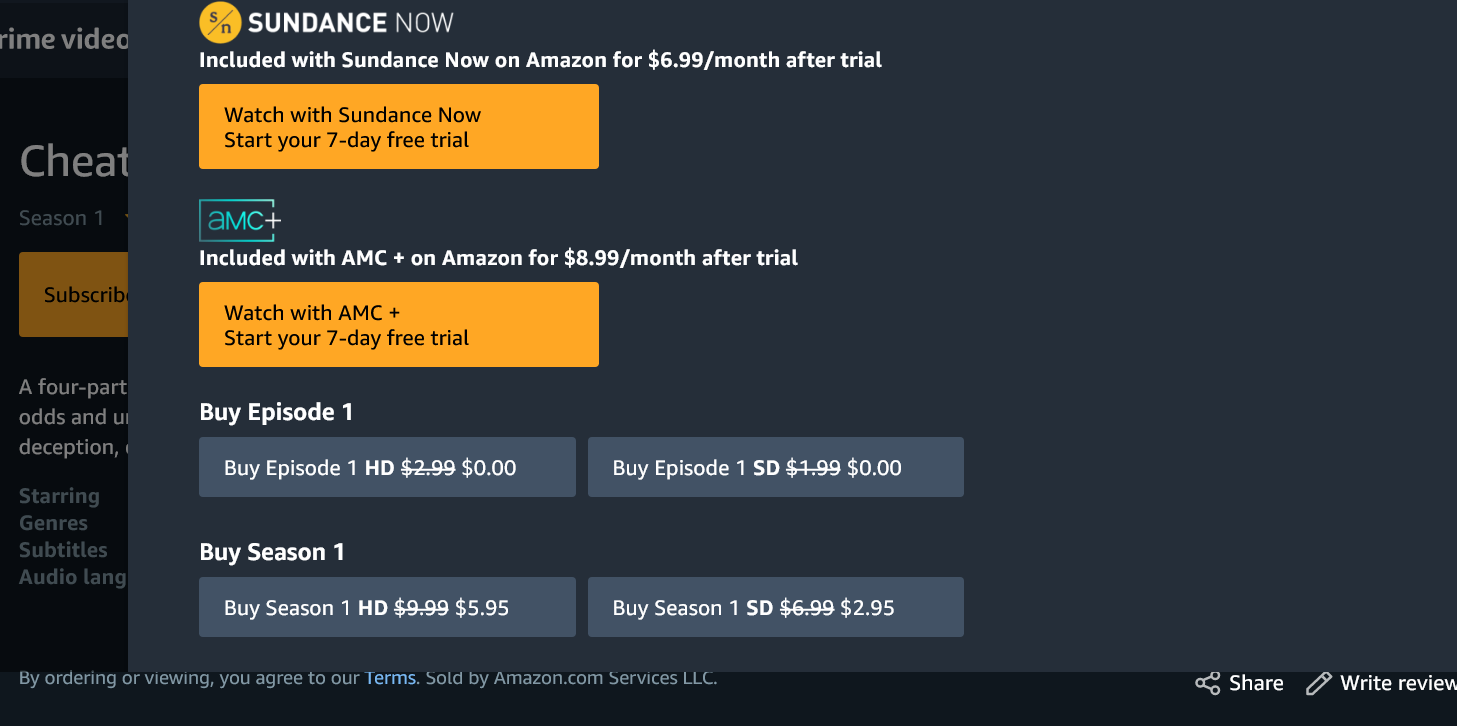Click the Share icon
Screen dimensions: 1457x726
(x=1208, y=684)
